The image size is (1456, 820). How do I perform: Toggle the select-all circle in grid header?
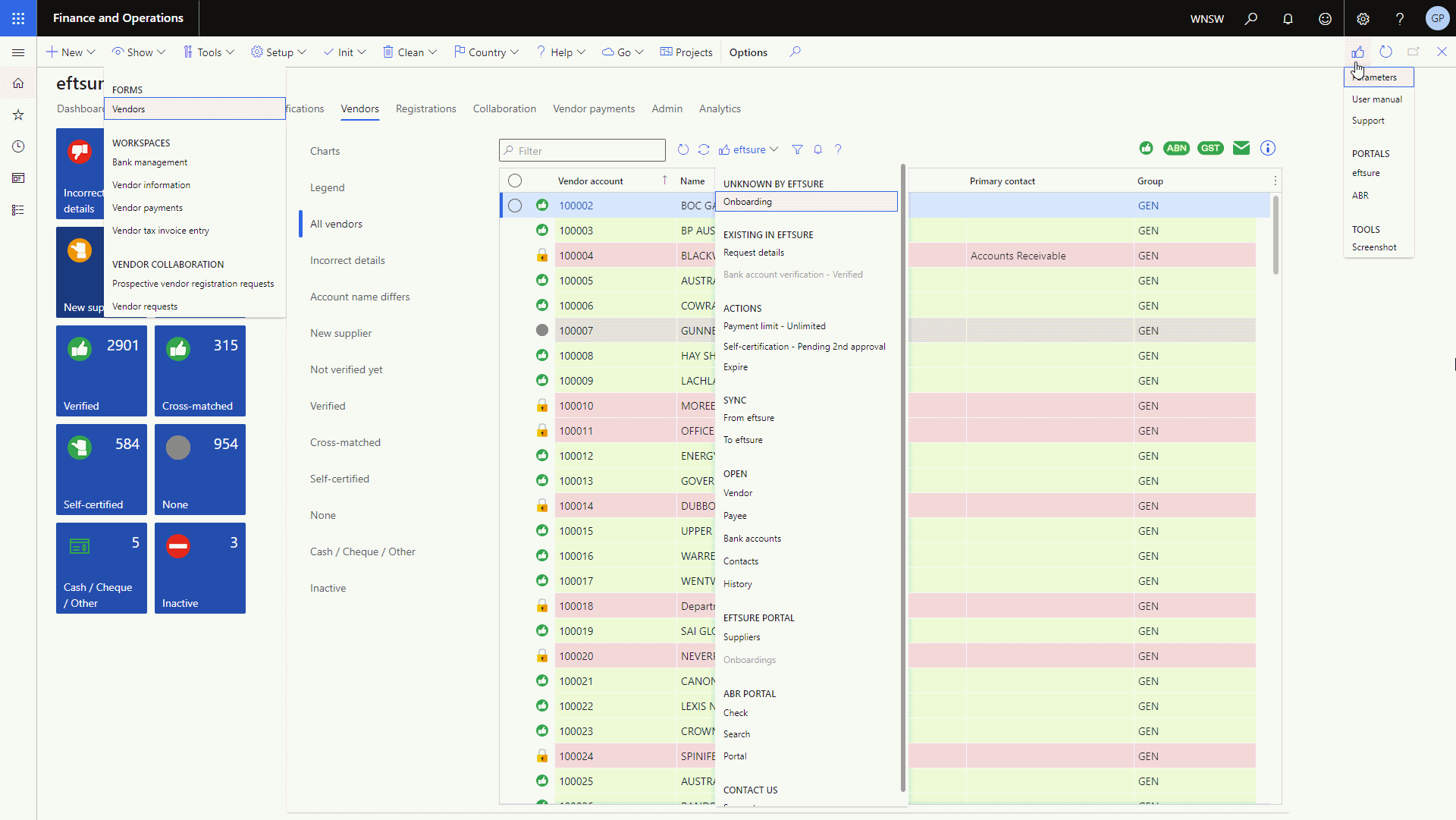[515, 181]
